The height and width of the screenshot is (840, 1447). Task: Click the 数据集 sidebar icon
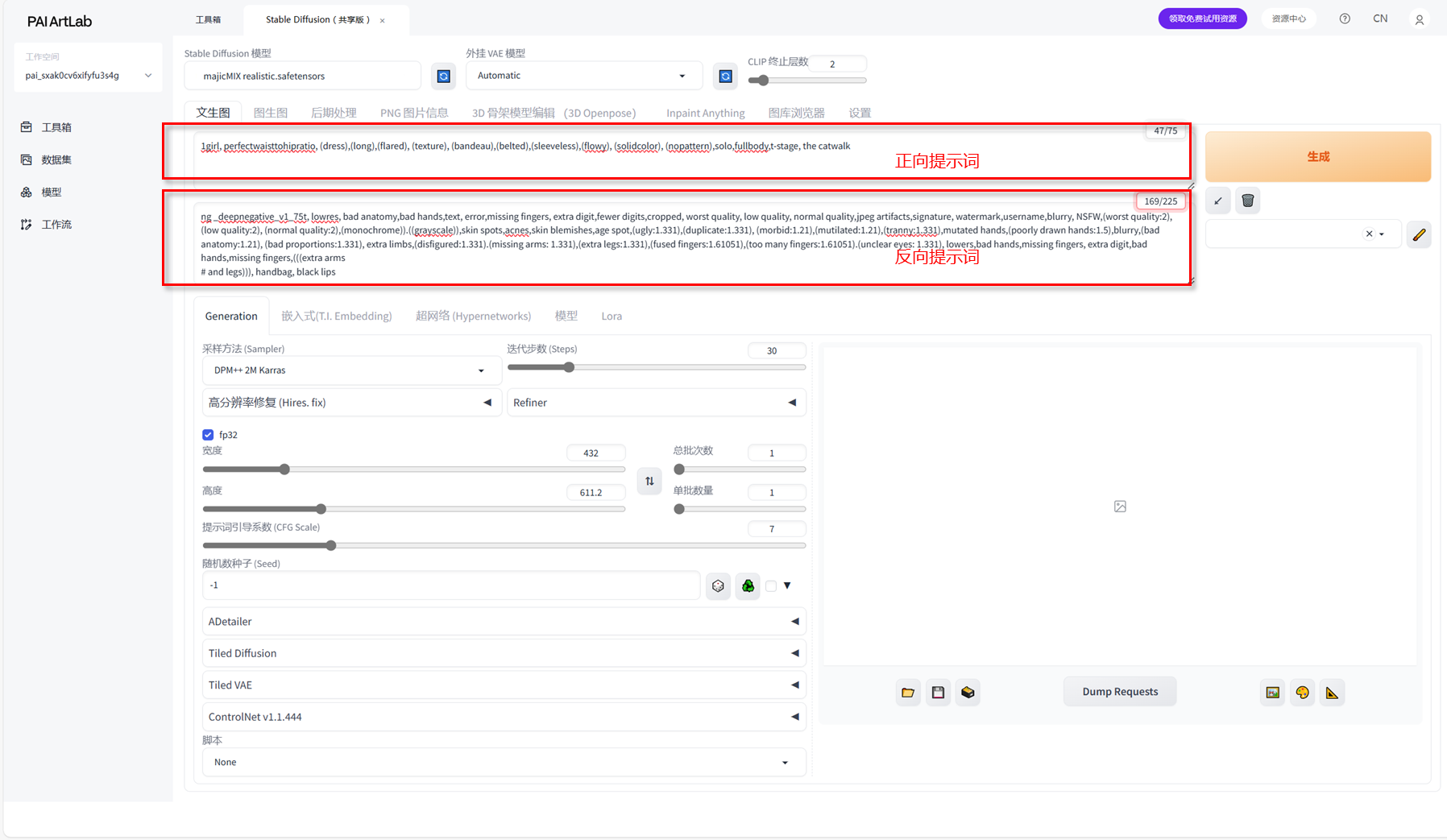pyautogui.click(x=27, y=159)
